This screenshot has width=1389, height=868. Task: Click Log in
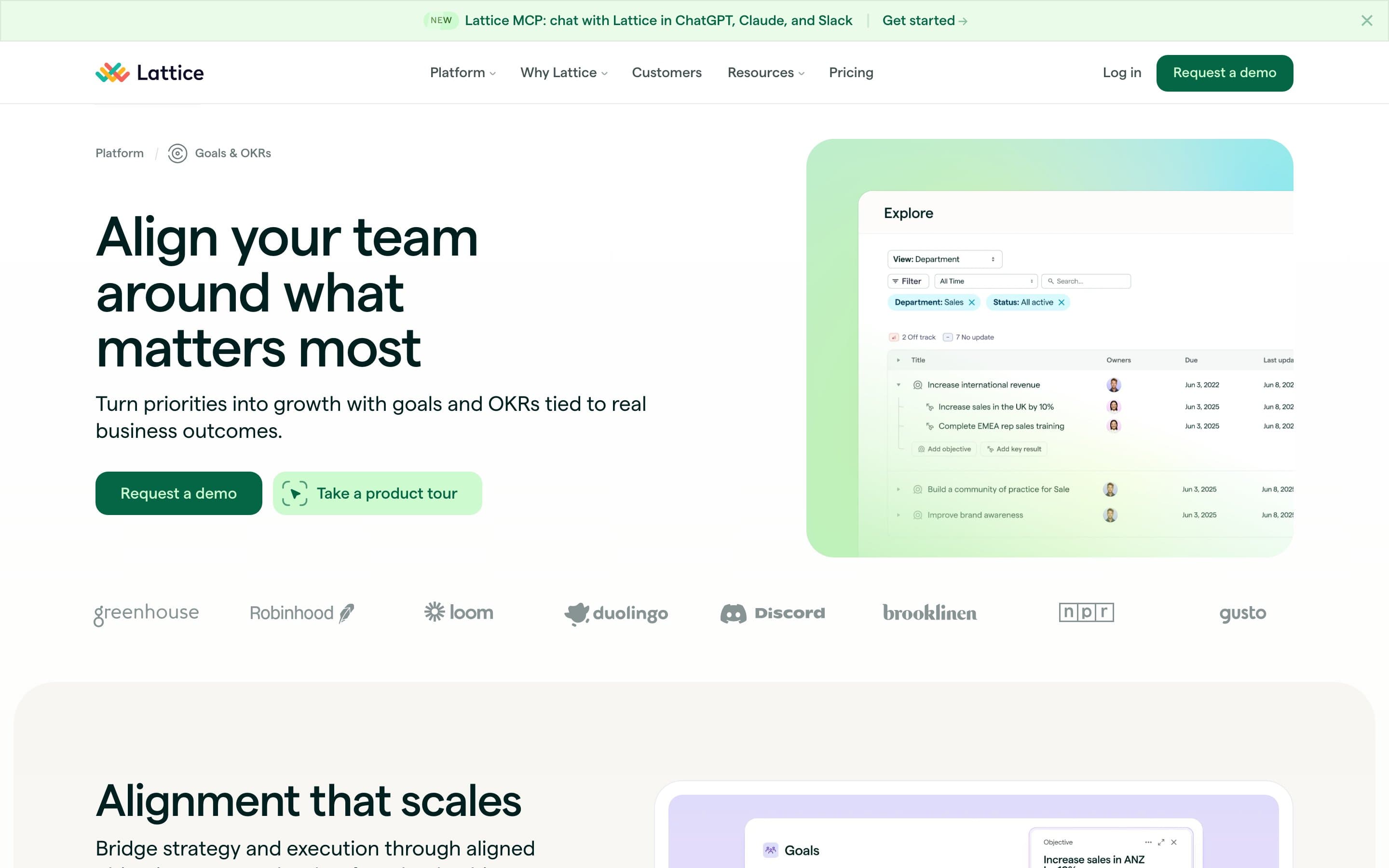(1121, 73)
